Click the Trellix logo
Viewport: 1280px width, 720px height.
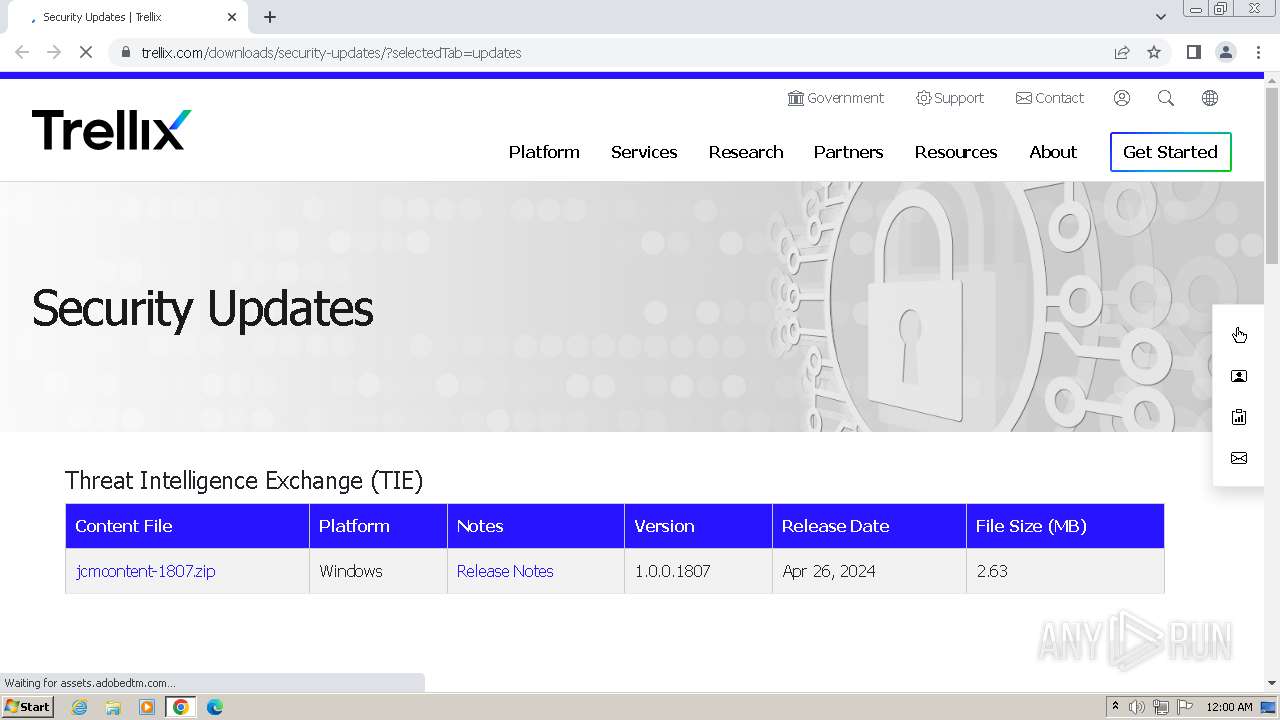[111, 131]
